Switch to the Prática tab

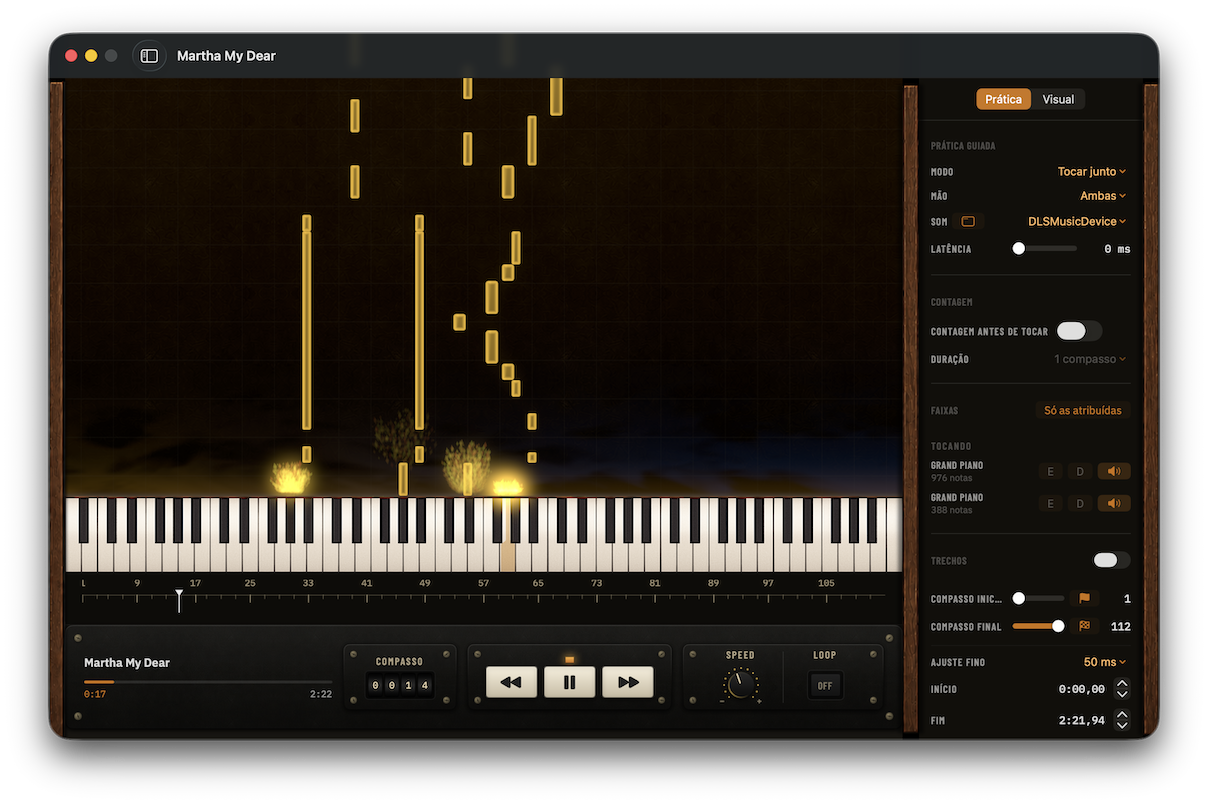(1003, 99)
